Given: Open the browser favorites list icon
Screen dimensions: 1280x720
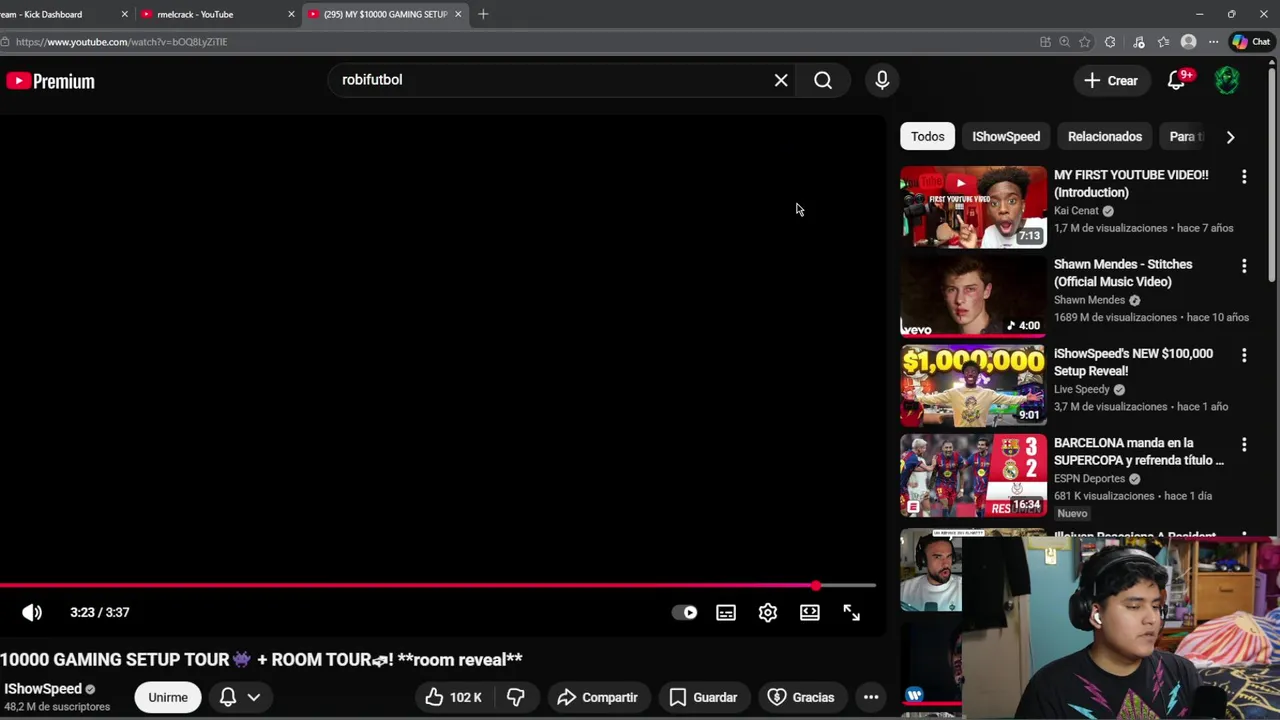Looking at the screenshot, I should click(x=1163, y=42).
